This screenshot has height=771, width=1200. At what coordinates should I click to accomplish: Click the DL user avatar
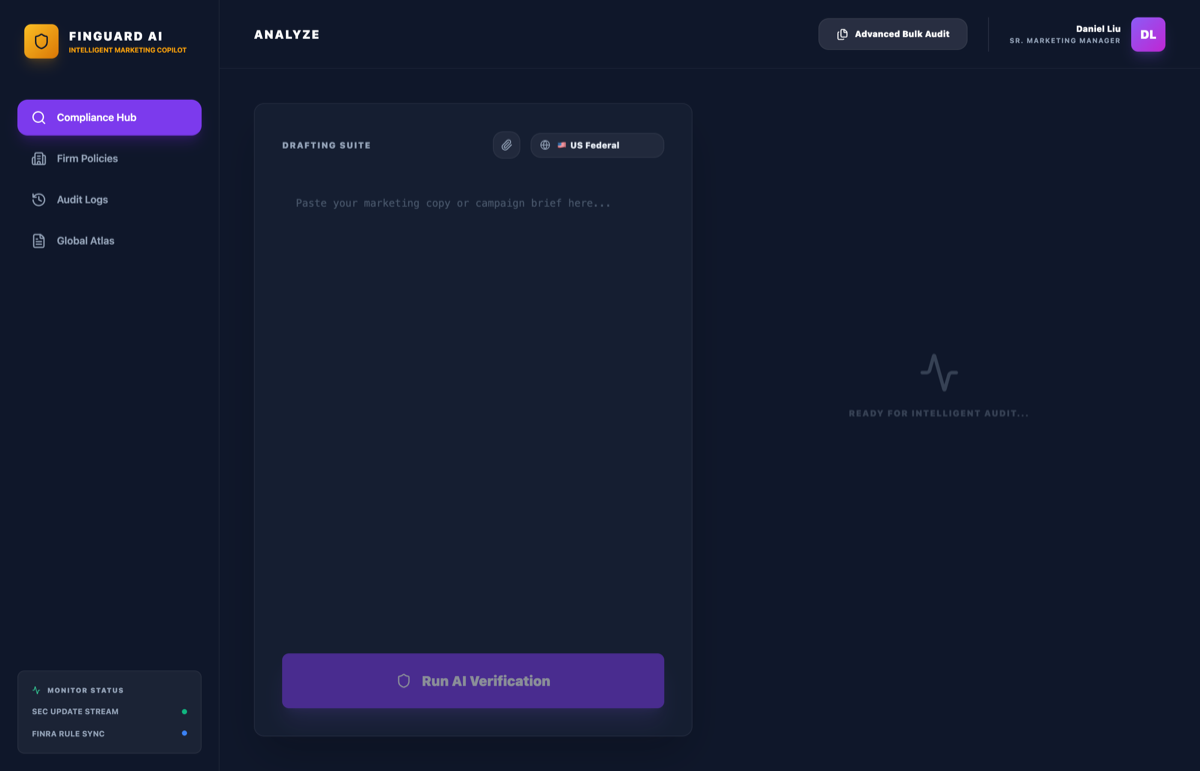pyautogui.click(x=1148, y=34)
